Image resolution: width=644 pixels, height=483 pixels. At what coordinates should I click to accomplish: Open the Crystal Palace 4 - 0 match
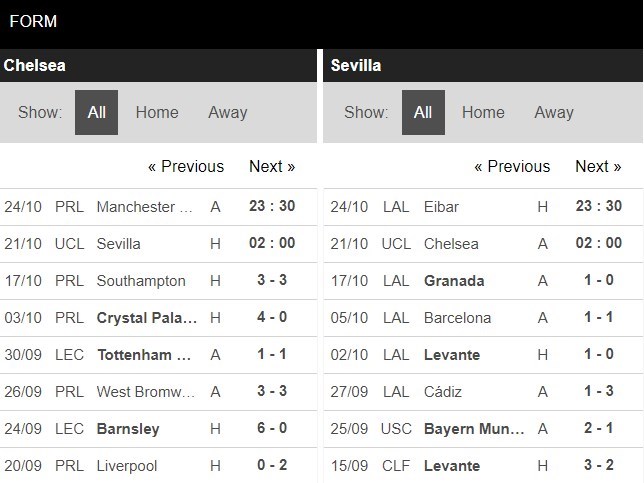click(x=159, y=318)
